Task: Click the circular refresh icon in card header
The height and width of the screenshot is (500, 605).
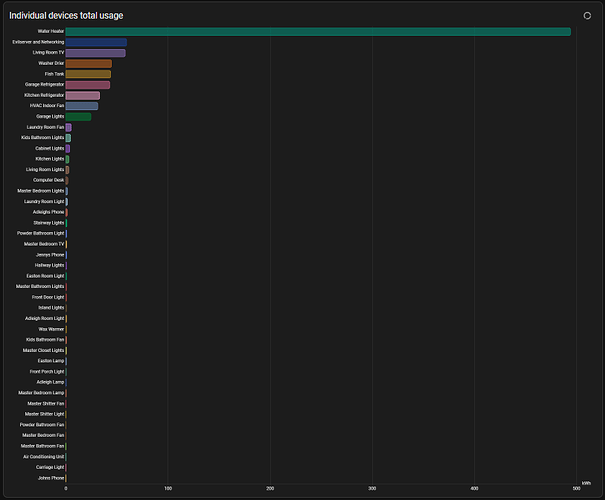Action: pos(587,15)
